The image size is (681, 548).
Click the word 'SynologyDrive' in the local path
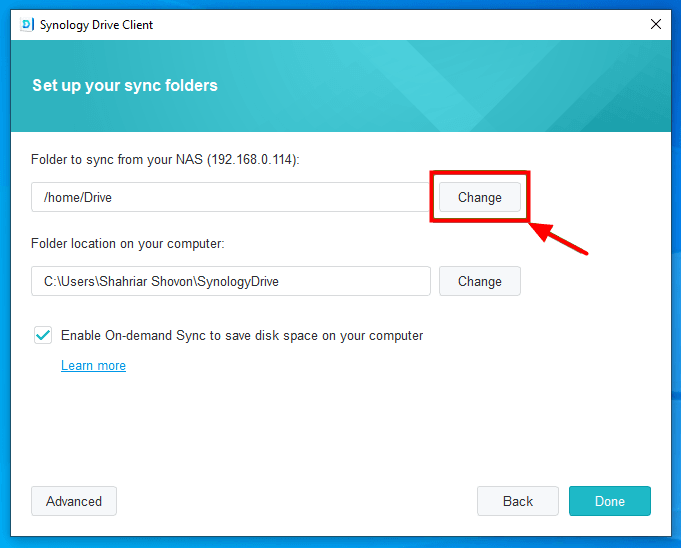[x=237, y=281]
